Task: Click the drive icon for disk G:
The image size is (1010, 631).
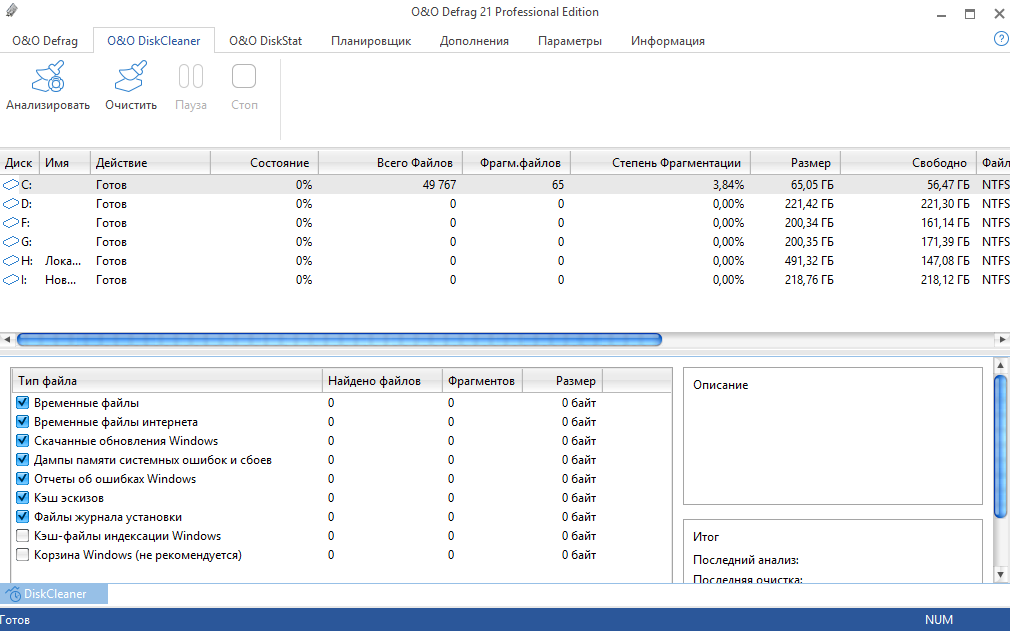Action: 11,241
